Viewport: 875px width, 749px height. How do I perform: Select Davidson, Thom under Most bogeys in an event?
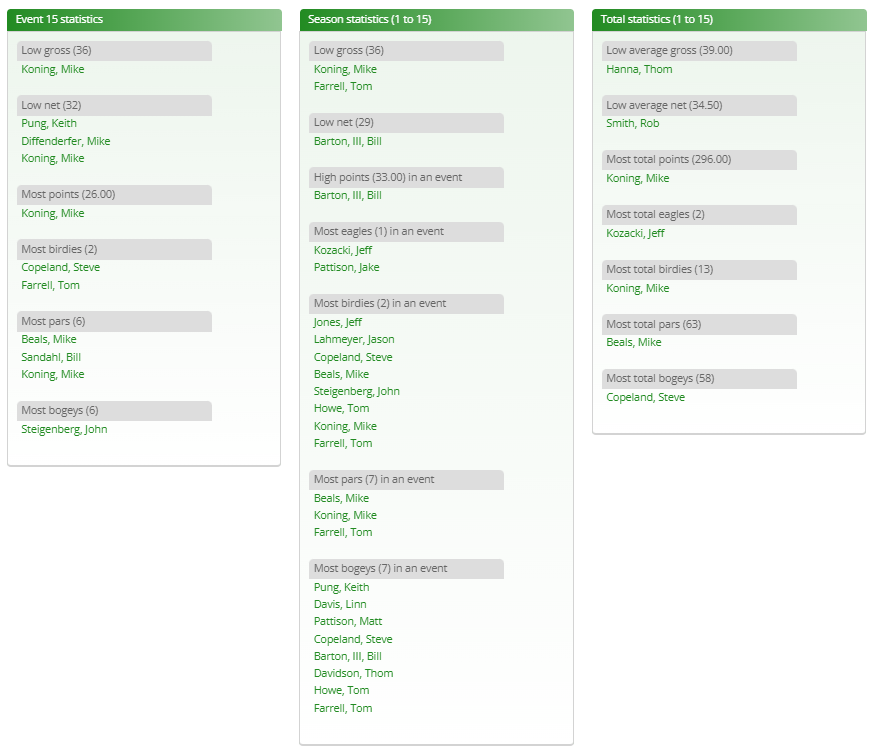(x=353, y=673)
